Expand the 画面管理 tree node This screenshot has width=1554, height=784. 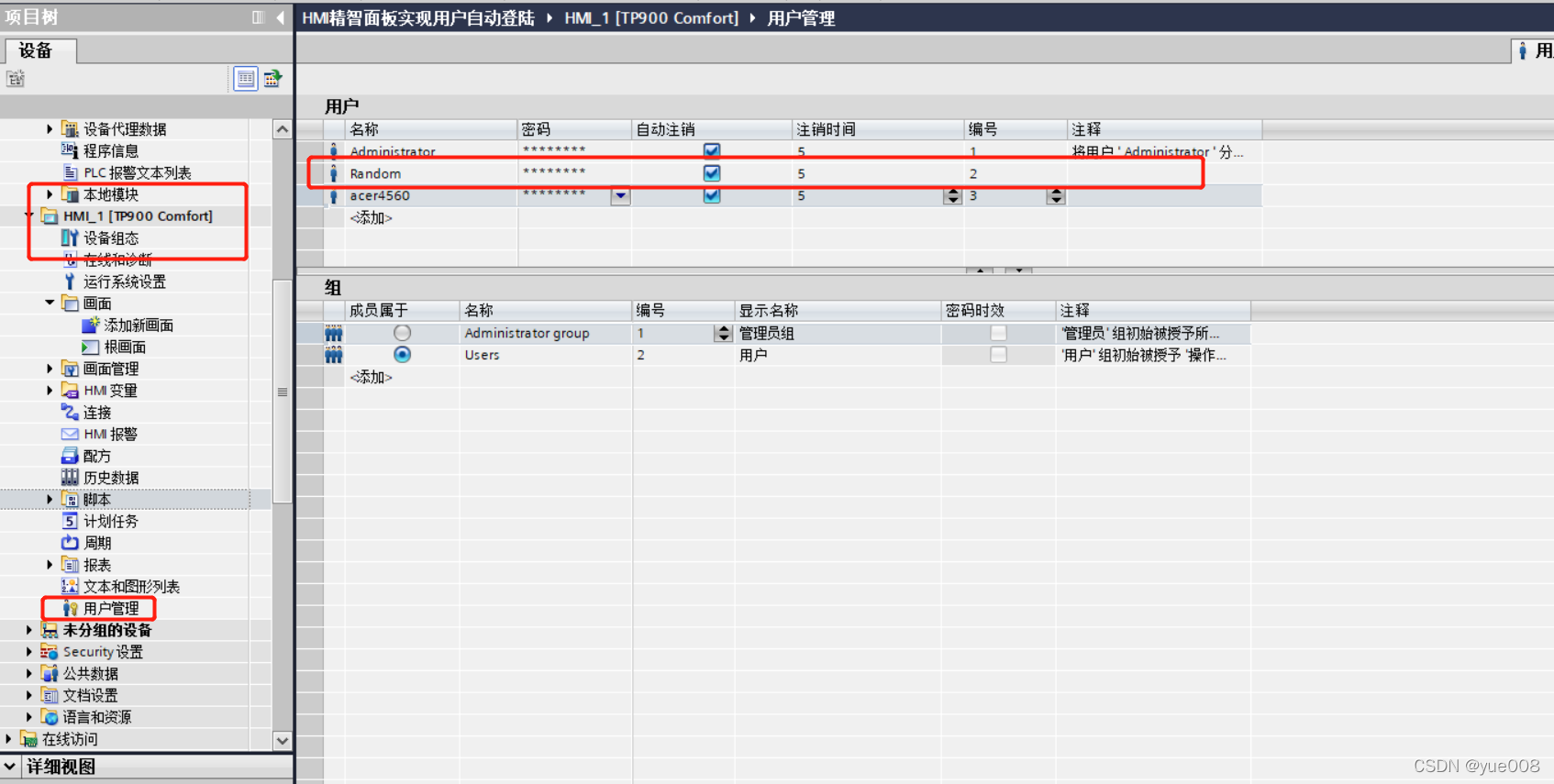tap(50, 369)
